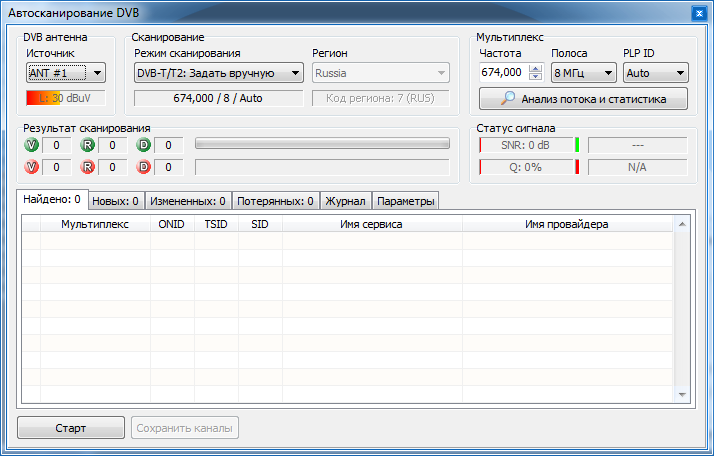Click the green R radio channels icon
714x456 pixels.
(88, 145)
